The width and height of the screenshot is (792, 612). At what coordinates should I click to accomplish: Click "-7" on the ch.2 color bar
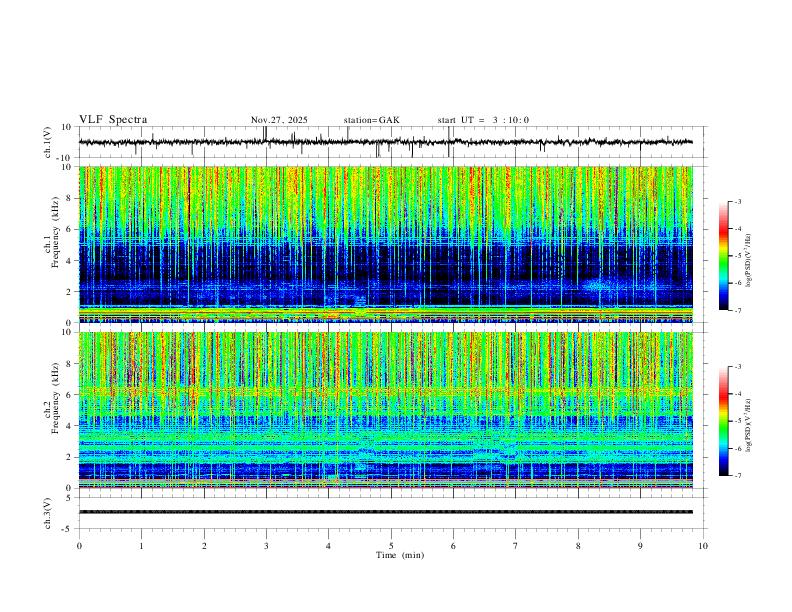(x=737, y=476)
